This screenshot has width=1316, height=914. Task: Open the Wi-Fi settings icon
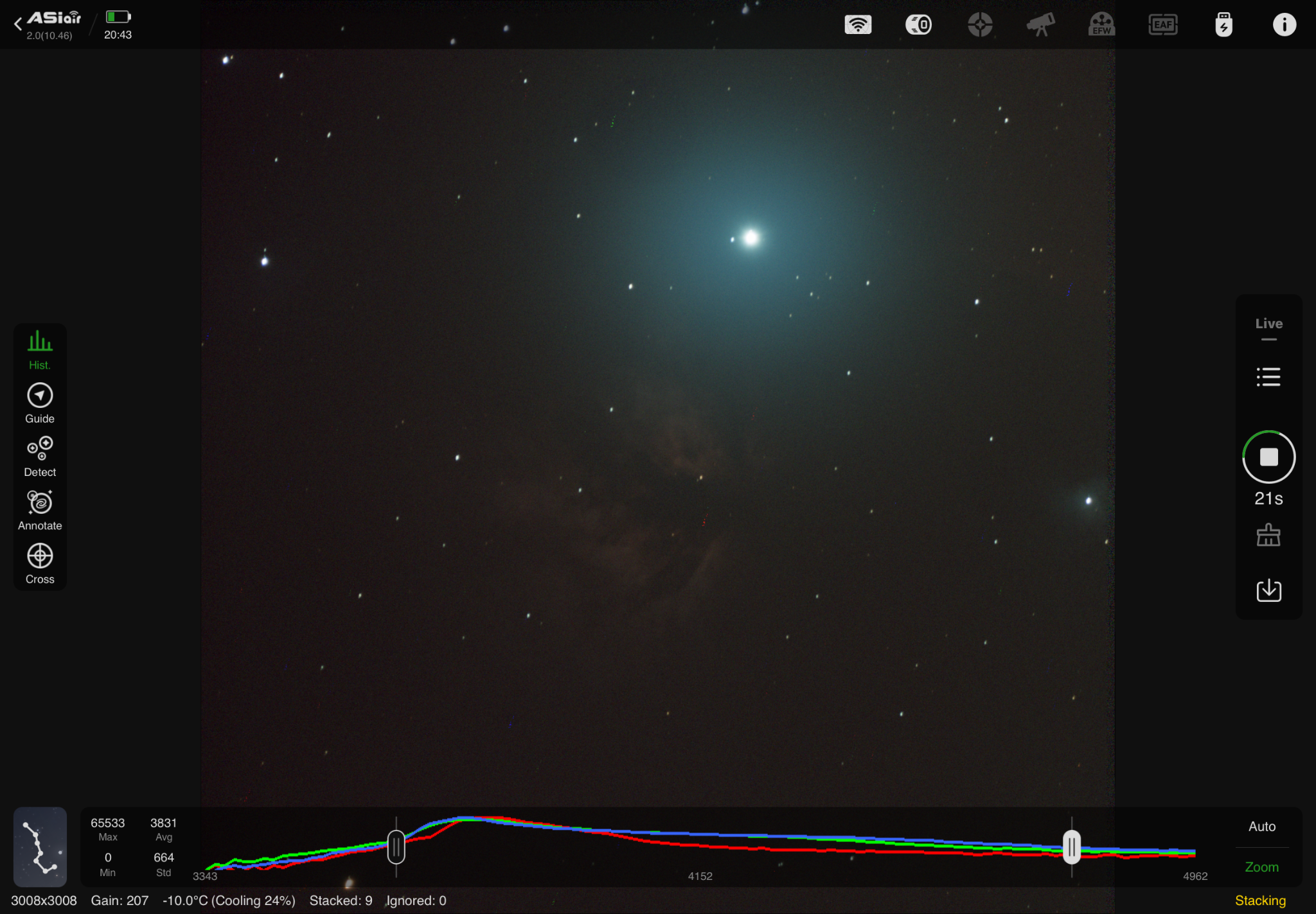tap(858, 25)
